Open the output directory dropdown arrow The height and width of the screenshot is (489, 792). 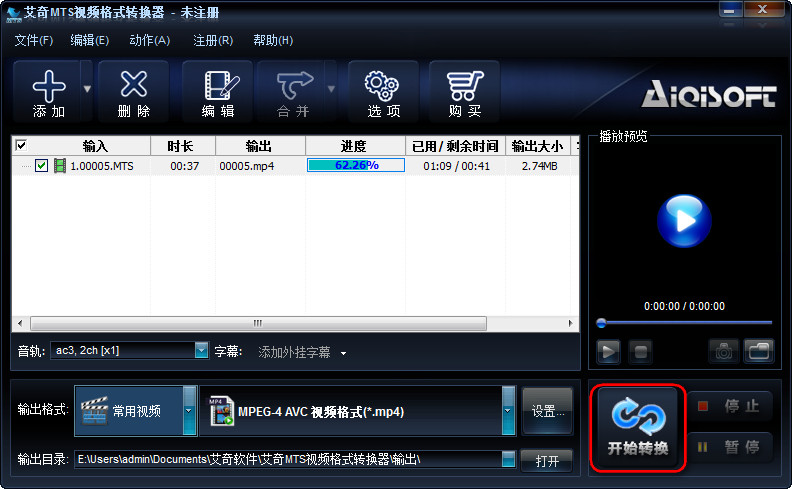point(509,459)
